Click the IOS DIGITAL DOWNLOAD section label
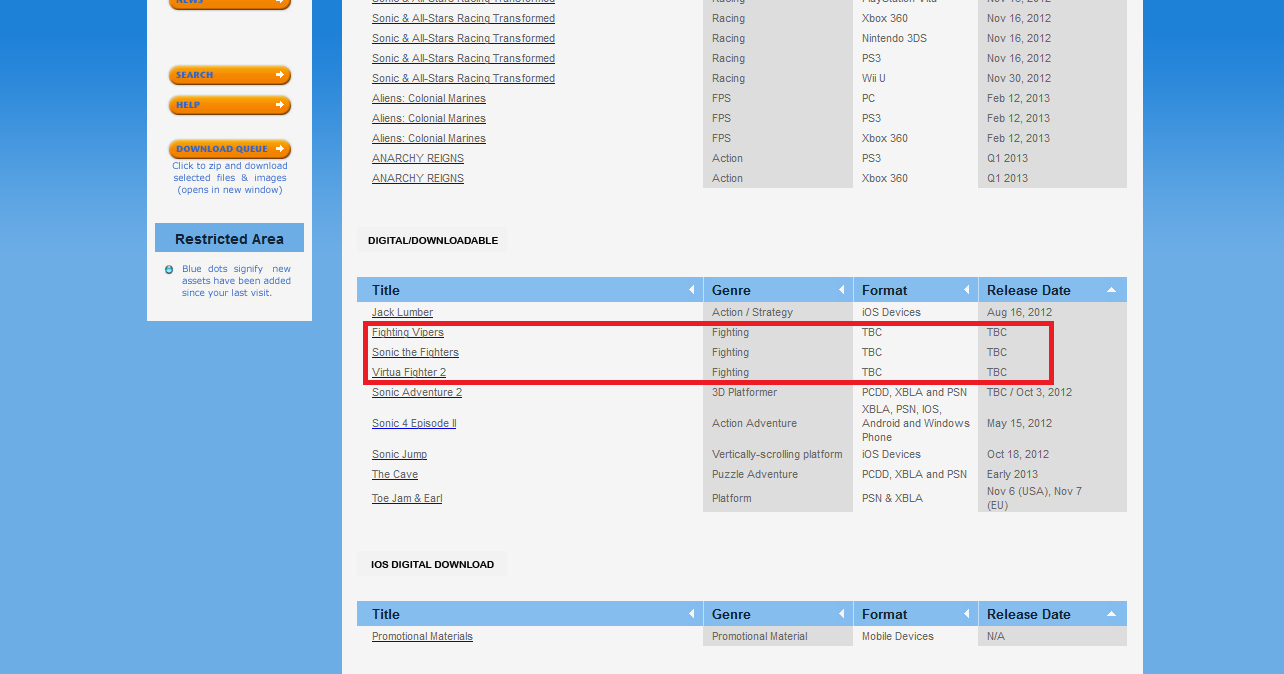The width and height of the screenshot is (1284, 674). 432,564
